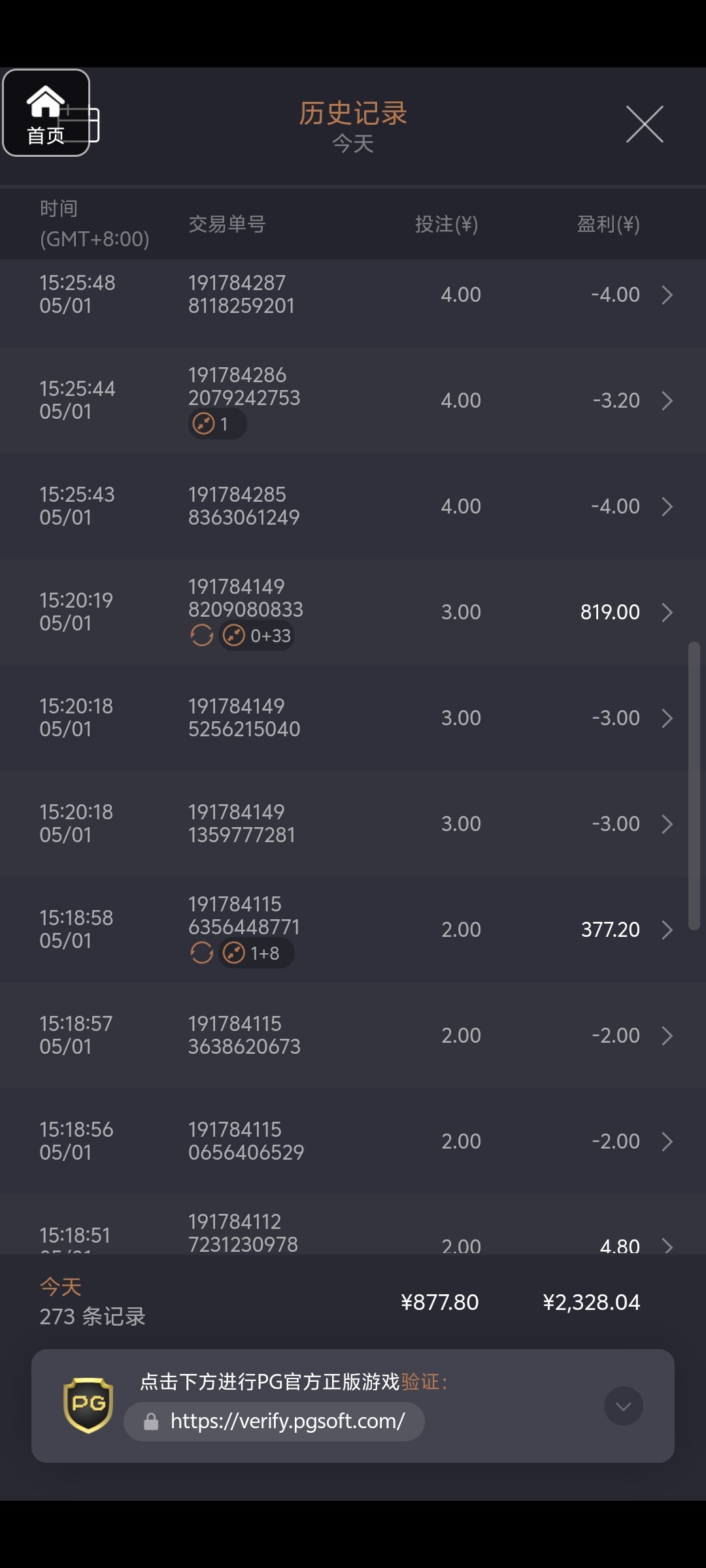Click the circular refresh icon beside 0+33

[202, 635]
